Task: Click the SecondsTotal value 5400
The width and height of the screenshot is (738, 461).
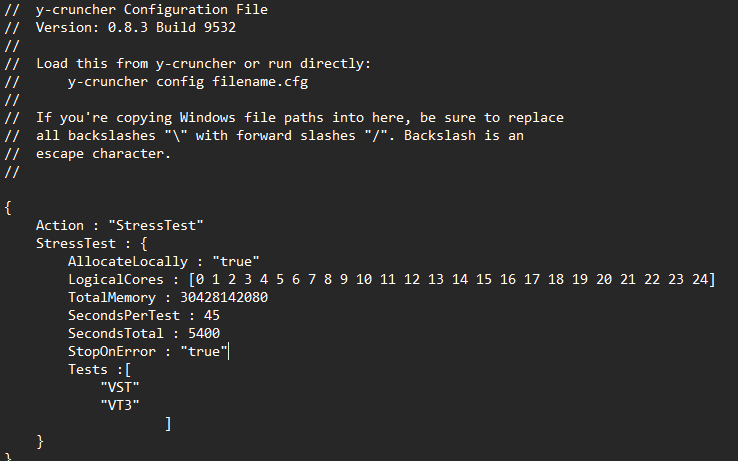Action: coord(204,333)
